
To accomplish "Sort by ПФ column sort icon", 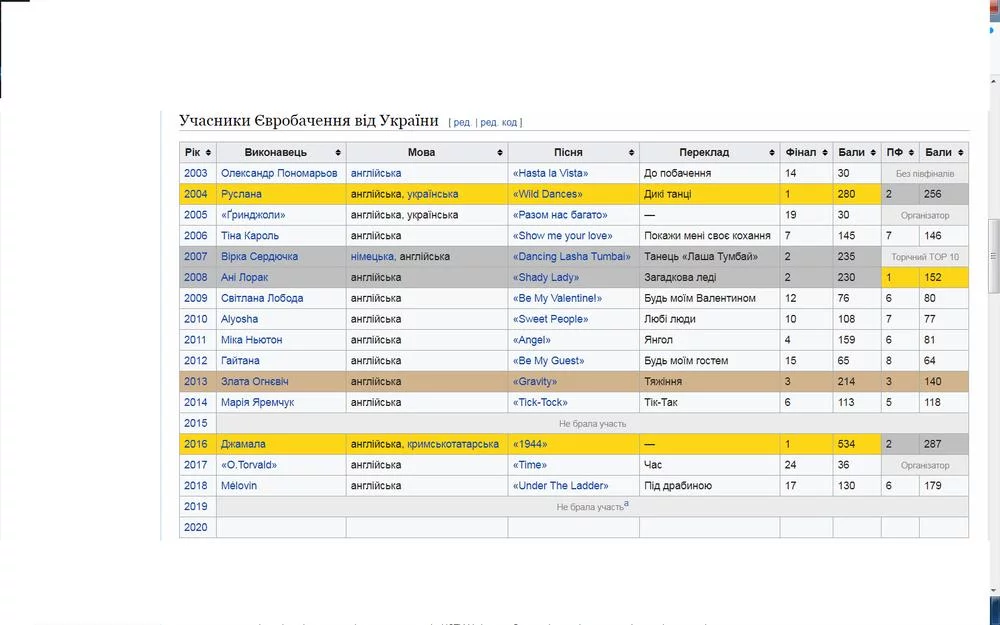I will tap(910, 153).
